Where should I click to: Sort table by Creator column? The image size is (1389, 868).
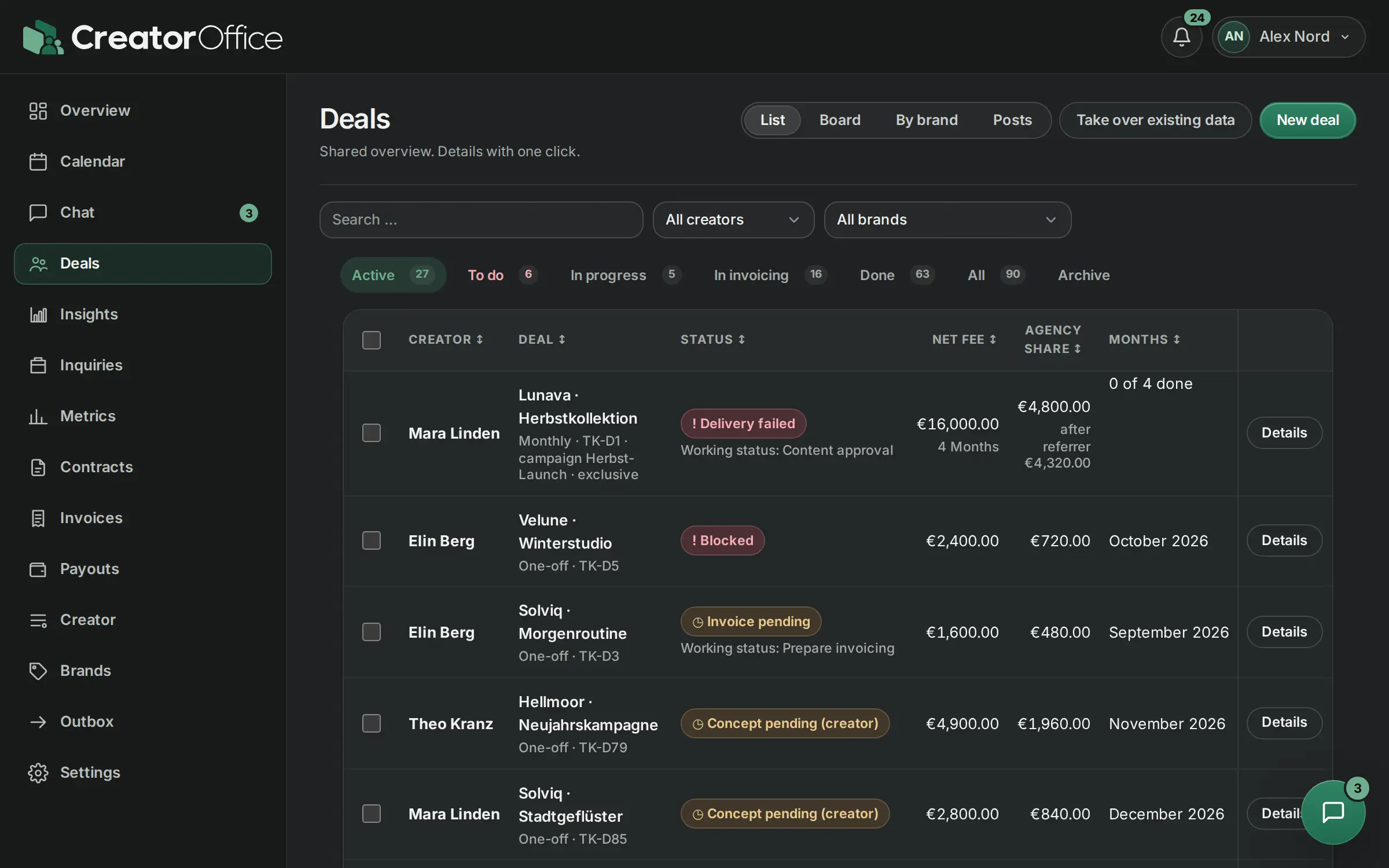click(x=446, y=340)
